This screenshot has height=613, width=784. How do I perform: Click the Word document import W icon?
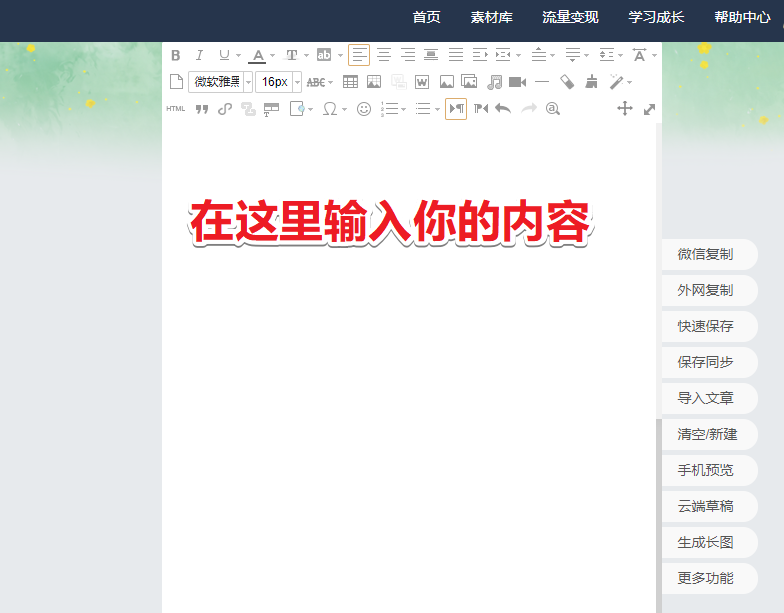[x=422, y=82]
